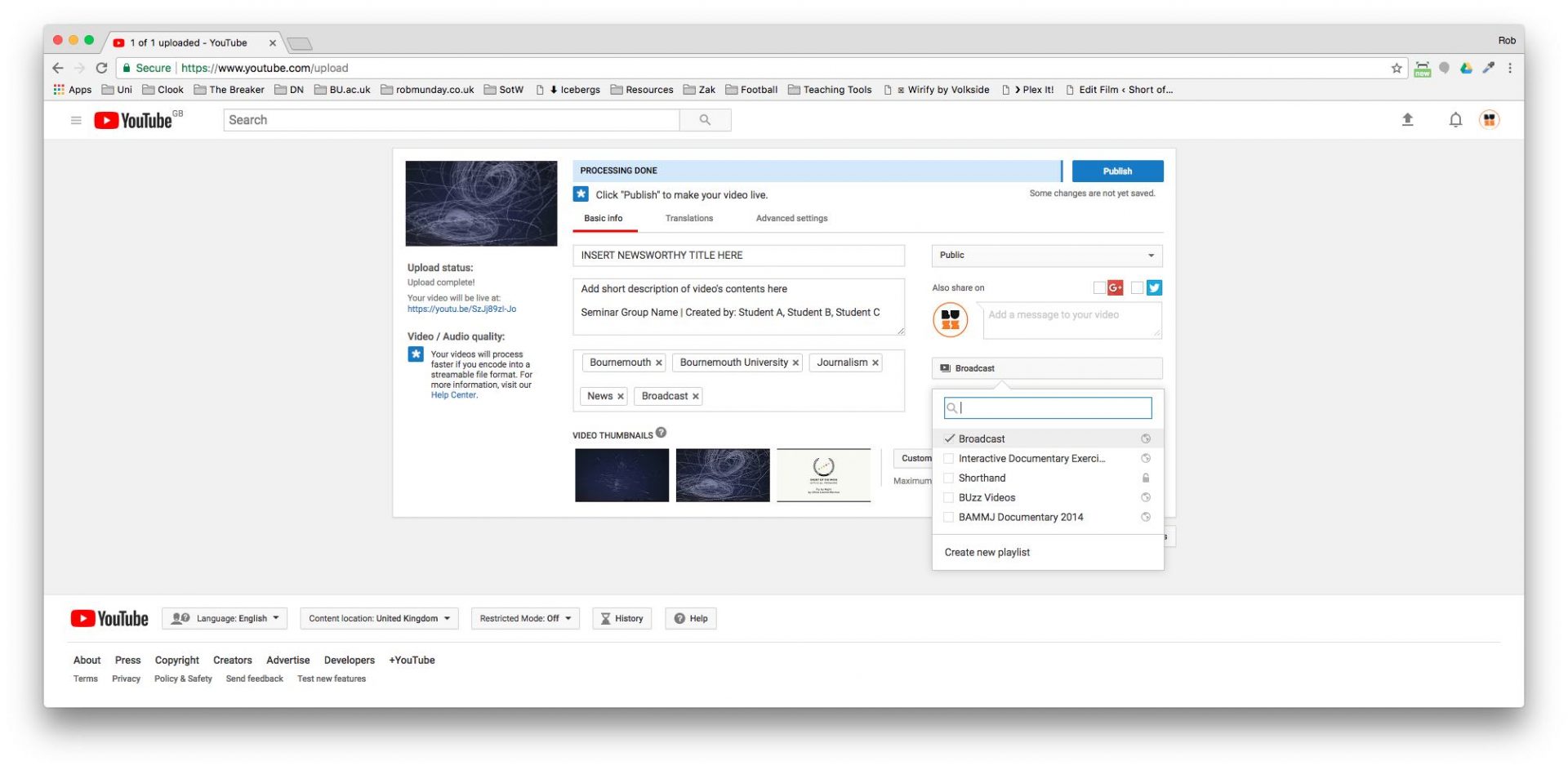The height and width of the screenshot is (770, 1568).
Task: Open the Creators footer link
Action: pyautogui.click(x=232, y=661)
